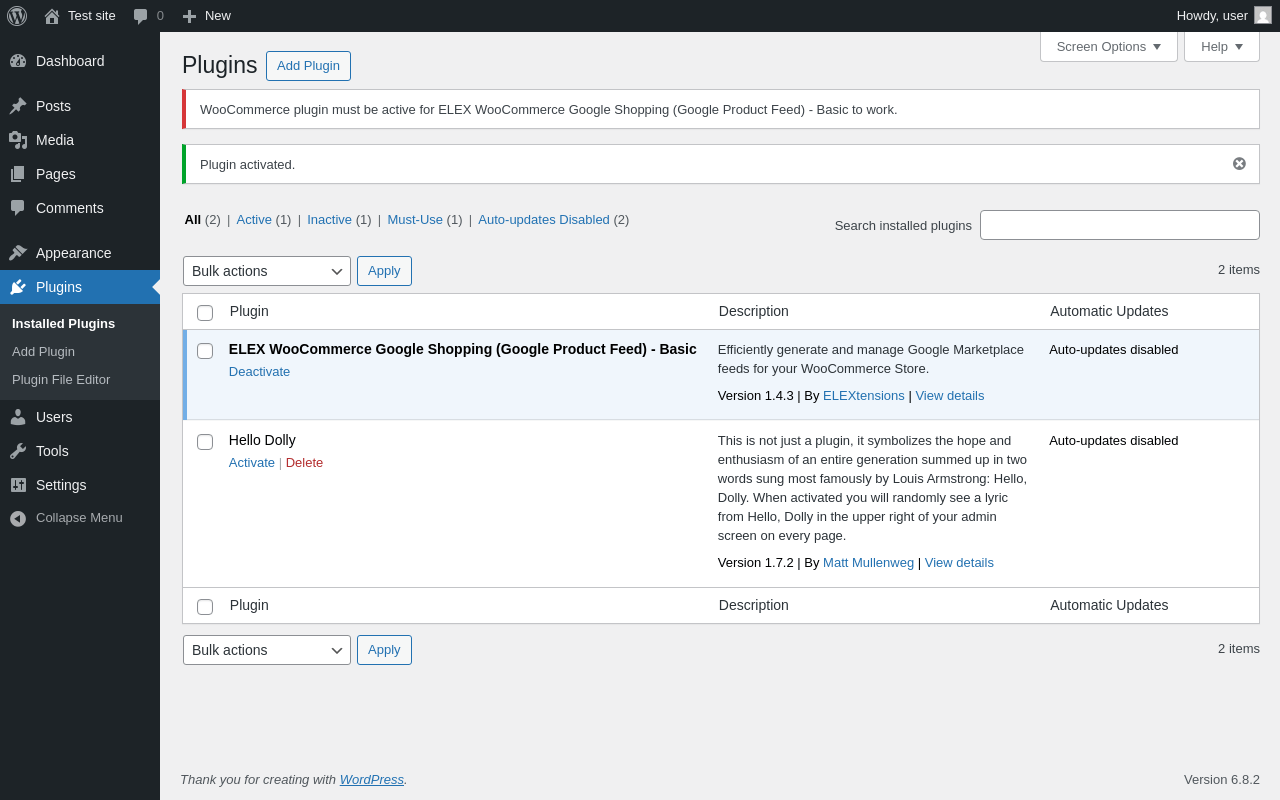Toggle select-all checkbox in table header
The height and width of the screenshot is (800, 1280).
click(205, 313)
